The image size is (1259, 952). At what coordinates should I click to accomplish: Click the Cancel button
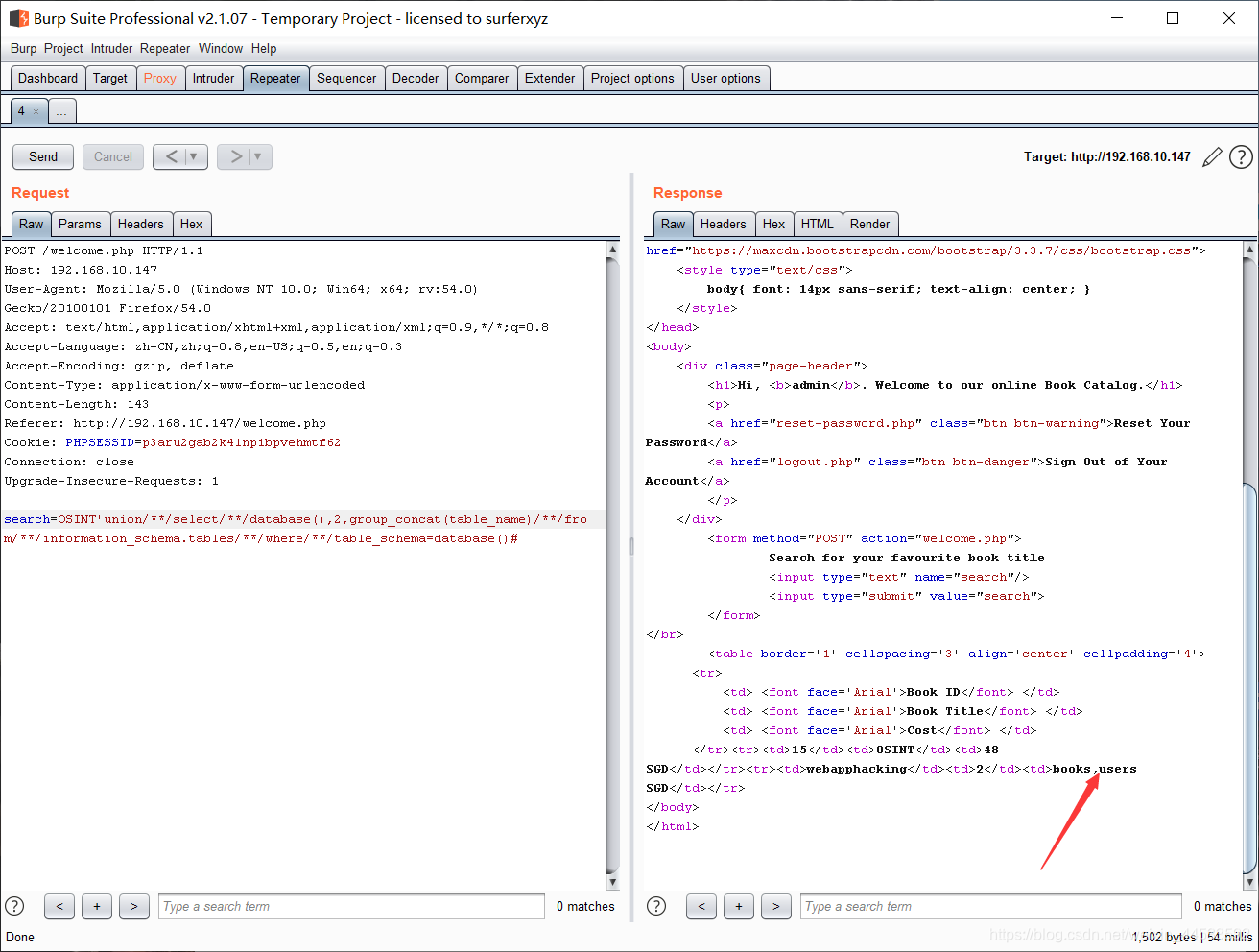[x=113, y=156]
